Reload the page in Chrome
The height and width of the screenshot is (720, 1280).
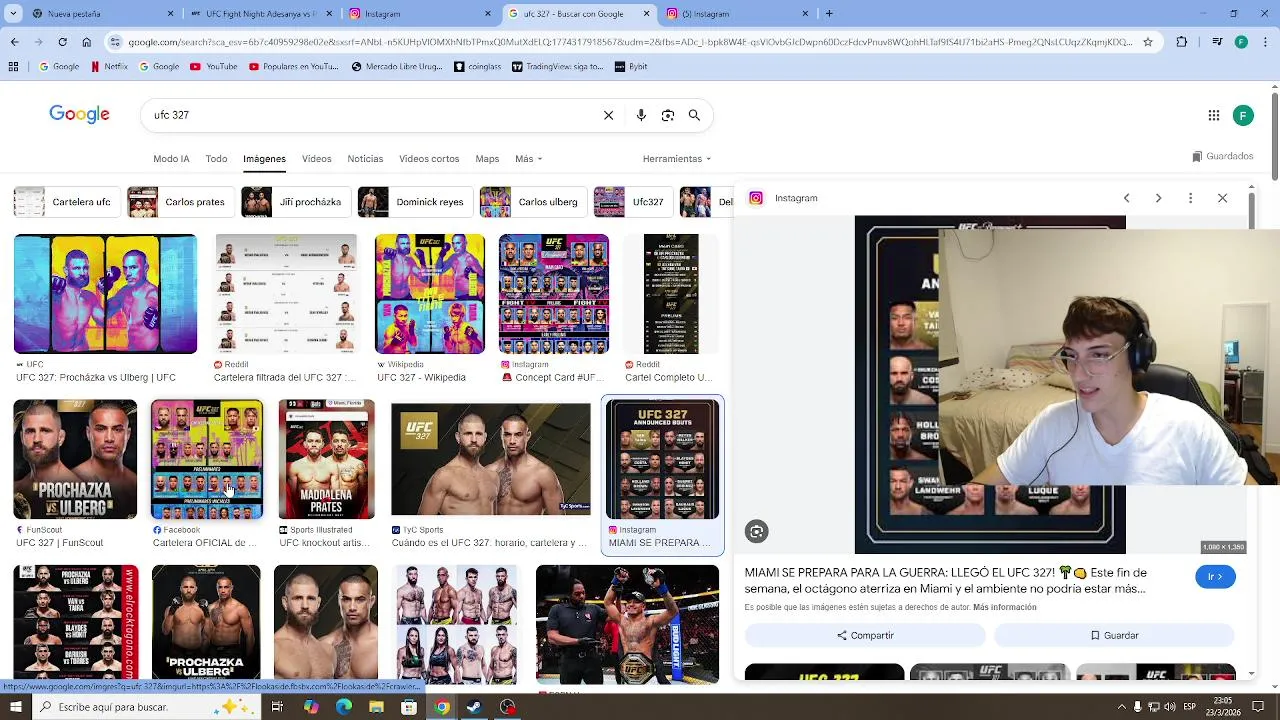coord(62,42)
